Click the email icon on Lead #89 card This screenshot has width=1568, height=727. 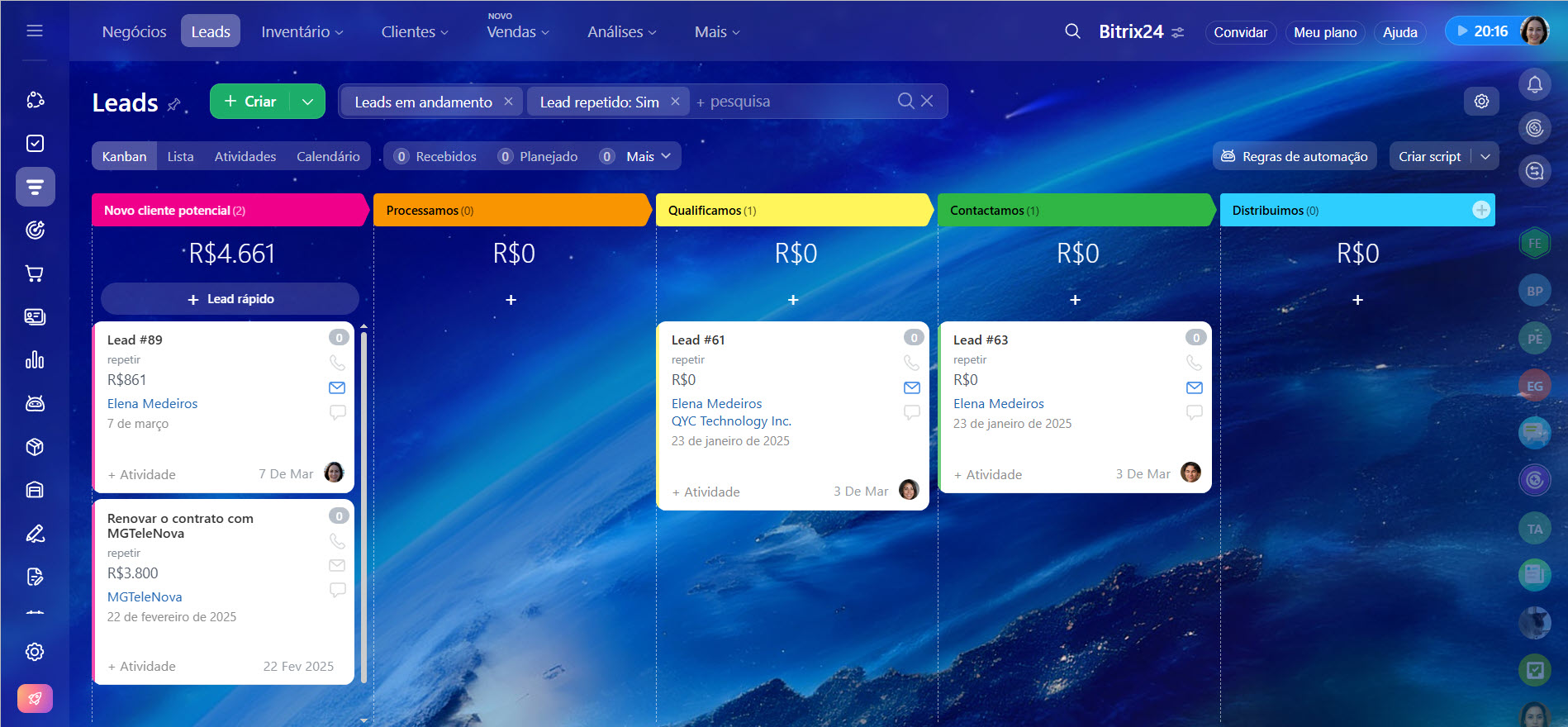coord(337,387)
